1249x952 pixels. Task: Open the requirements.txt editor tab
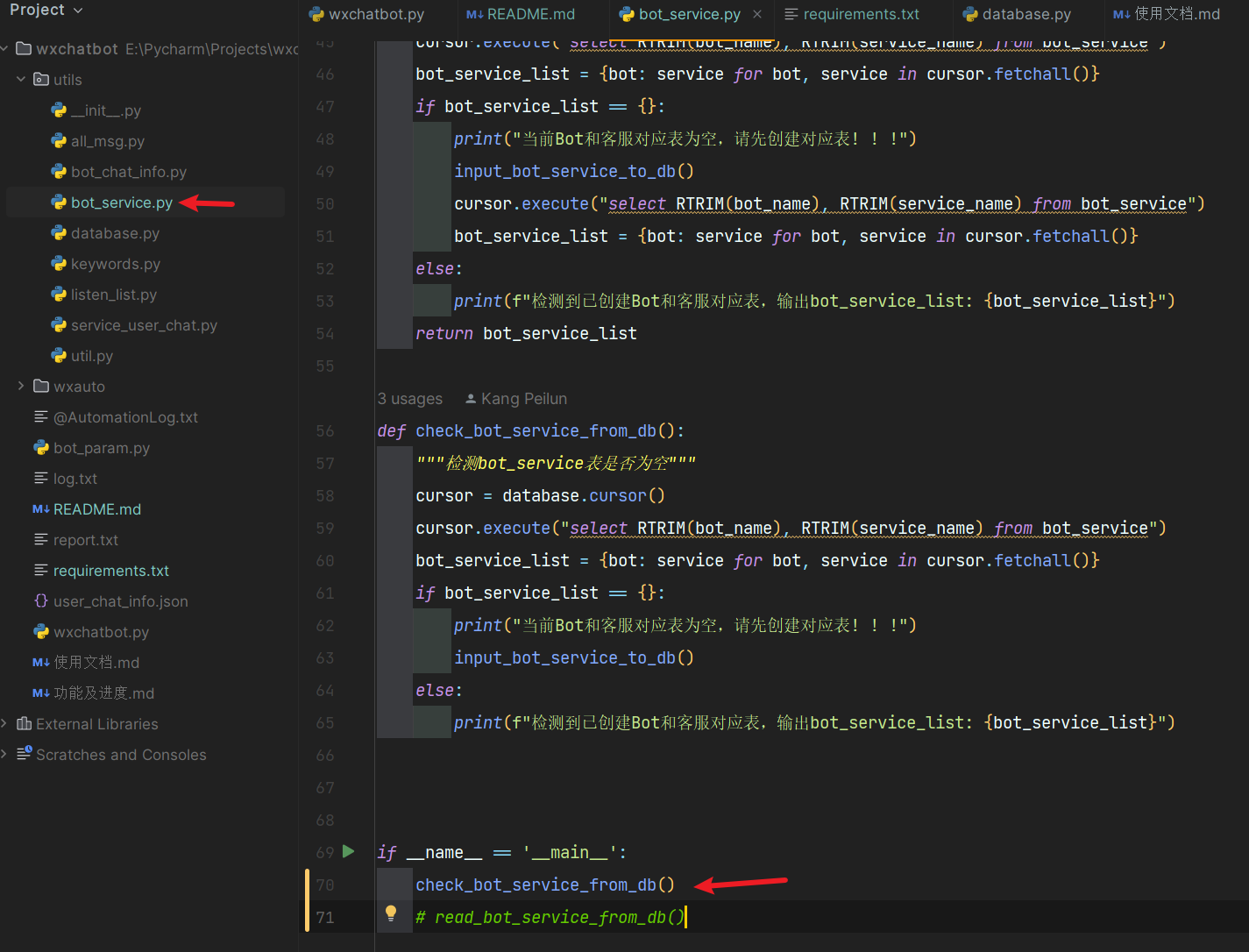pos(852,14)
